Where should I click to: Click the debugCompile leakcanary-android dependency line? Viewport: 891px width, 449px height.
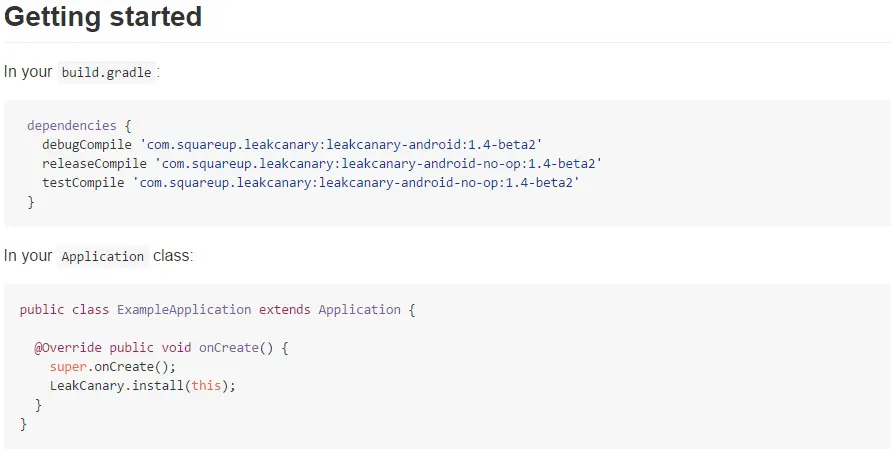coord(292,144)
